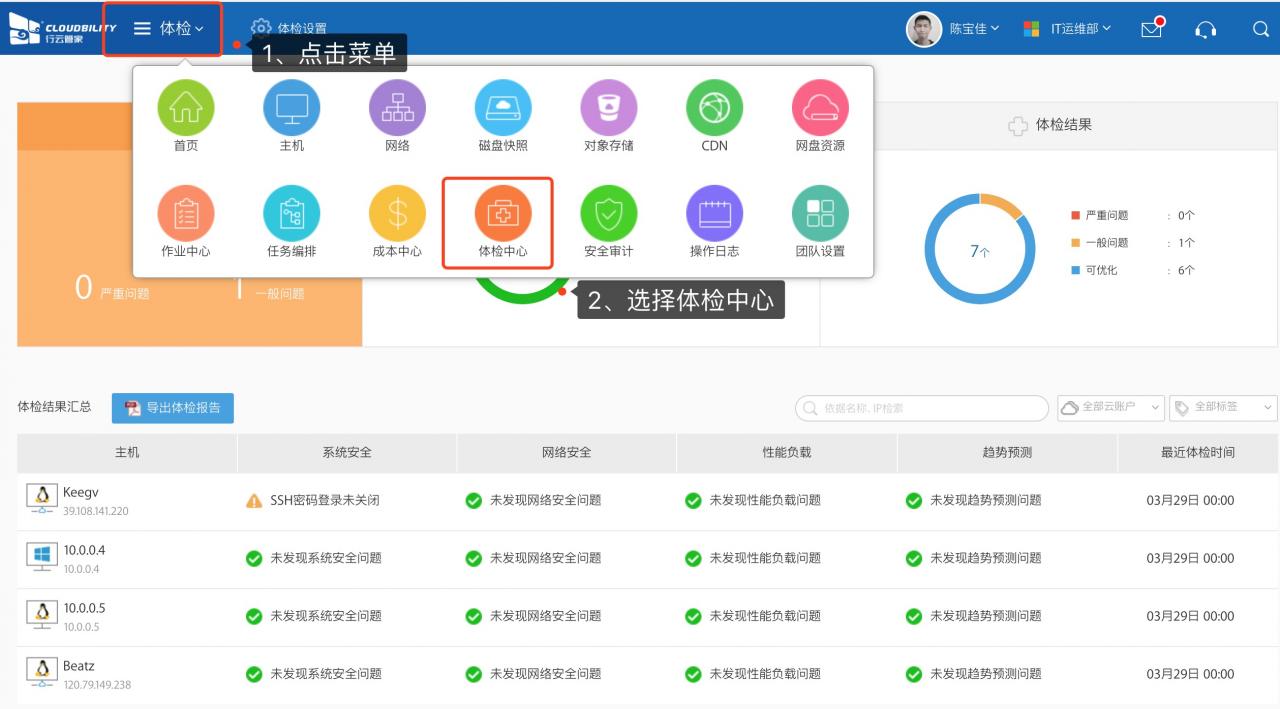
Task: Click the 导出体检报告 export button
Action: point(173,408)
